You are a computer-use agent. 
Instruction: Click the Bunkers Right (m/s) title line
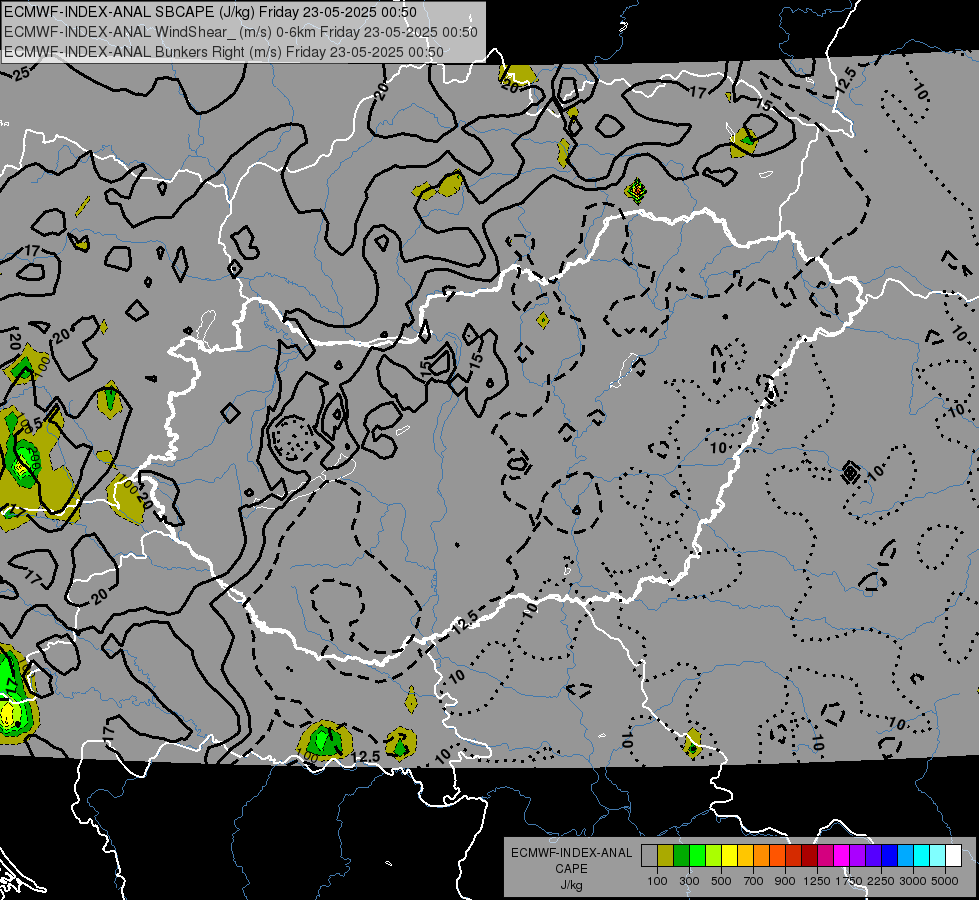point(224,52)
